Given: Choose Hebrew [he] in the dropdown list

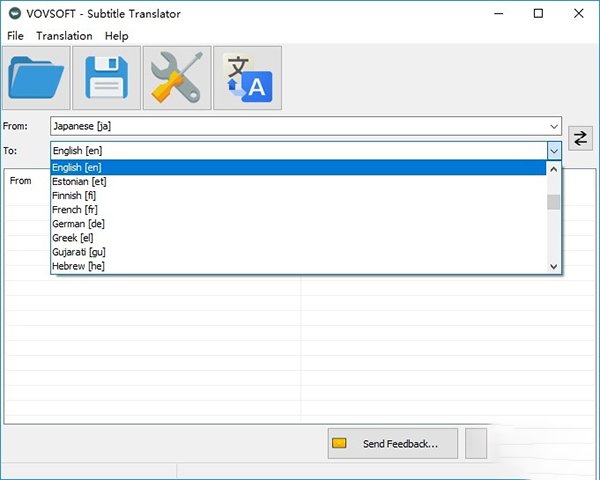Looking at the screenshot, I should (x=298, y=266).
